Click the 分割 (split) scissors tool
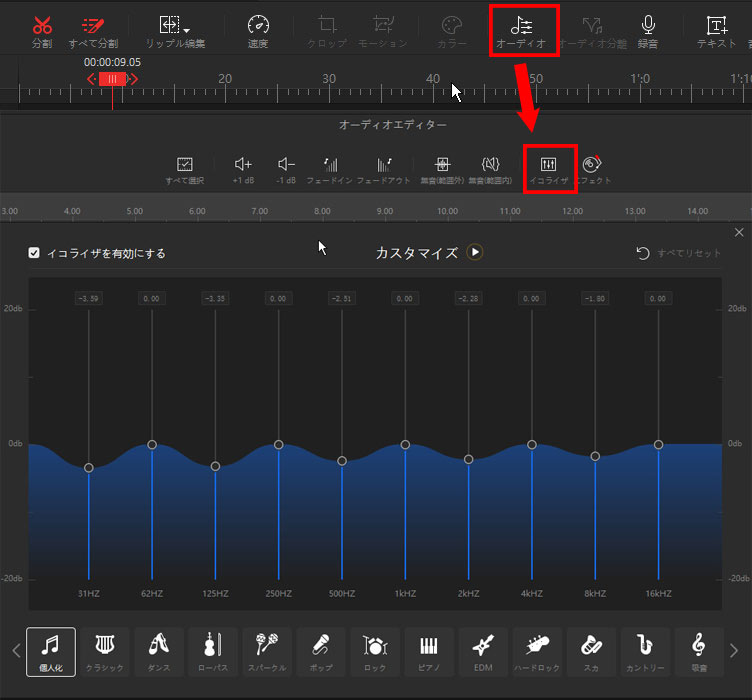This screenshot has width=752, height=700. pos(42,31)
